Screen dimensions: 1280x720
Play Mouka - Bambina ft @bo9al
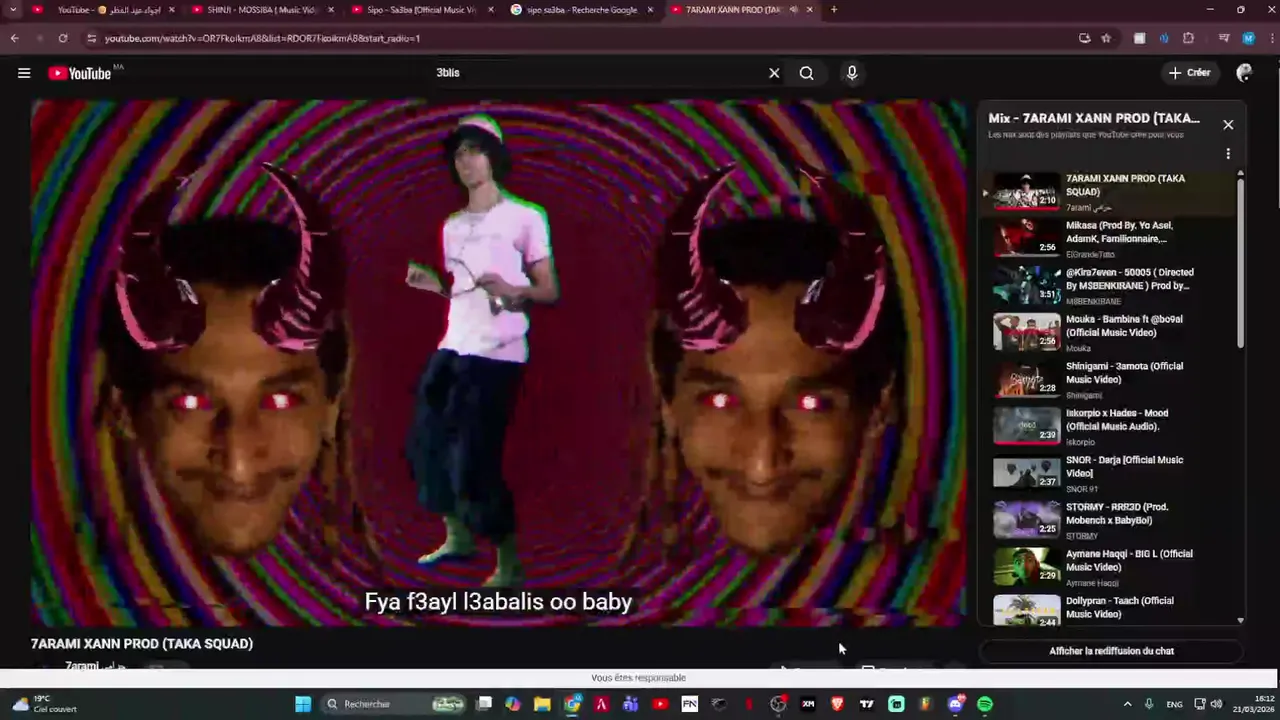pyautogui.click(x=1110, y=333)
